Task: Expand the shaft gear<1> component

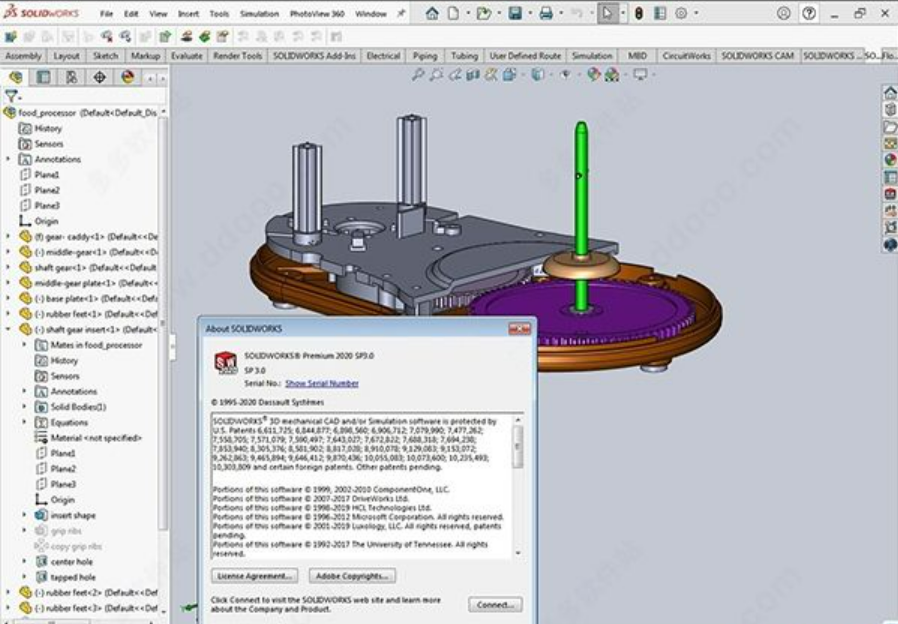Action: pyautogui.click(x=8, y=267)
